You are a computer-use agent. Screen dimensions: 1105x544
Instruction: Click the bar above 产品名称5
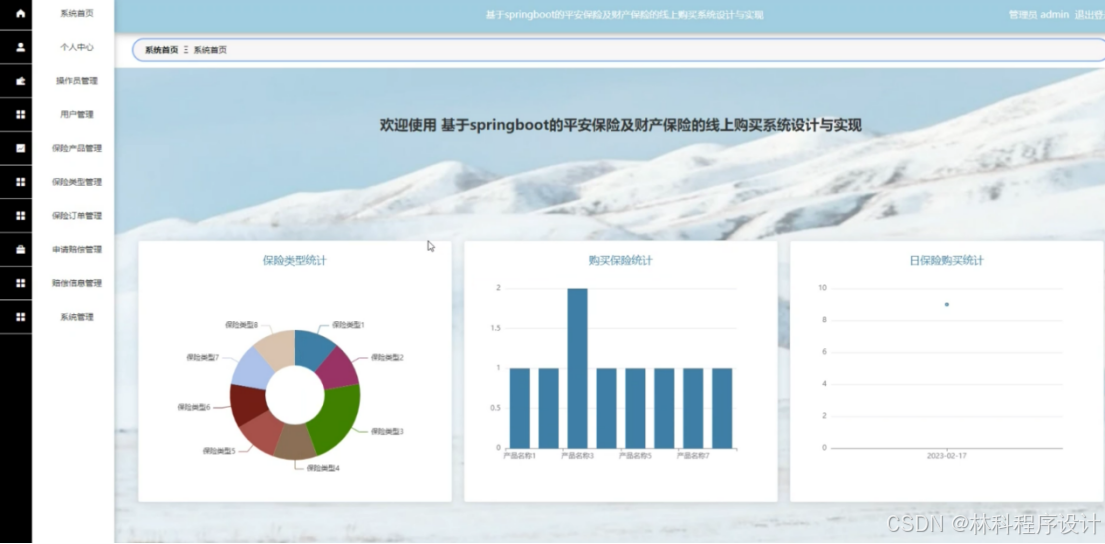(635, 409)
